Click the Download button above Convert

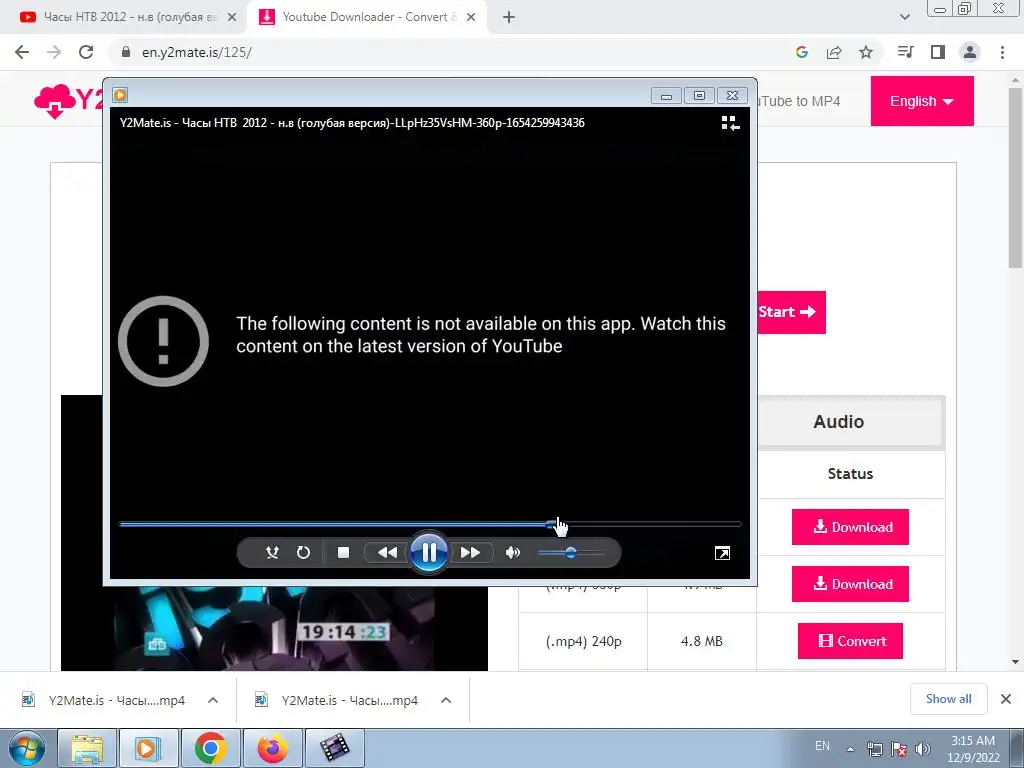coord(850,584)
